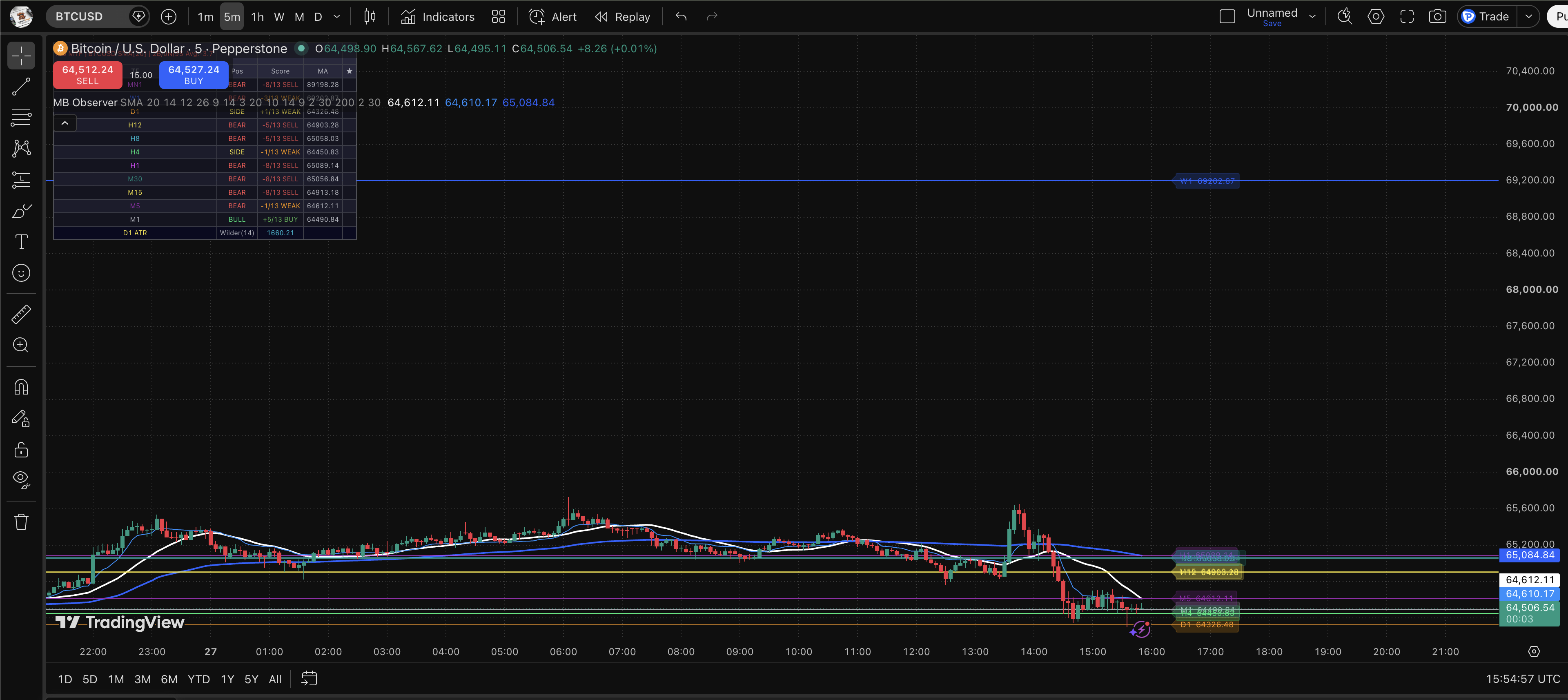Open the quick search icon
1568x700 pixels.
[x=1345, y=16]
